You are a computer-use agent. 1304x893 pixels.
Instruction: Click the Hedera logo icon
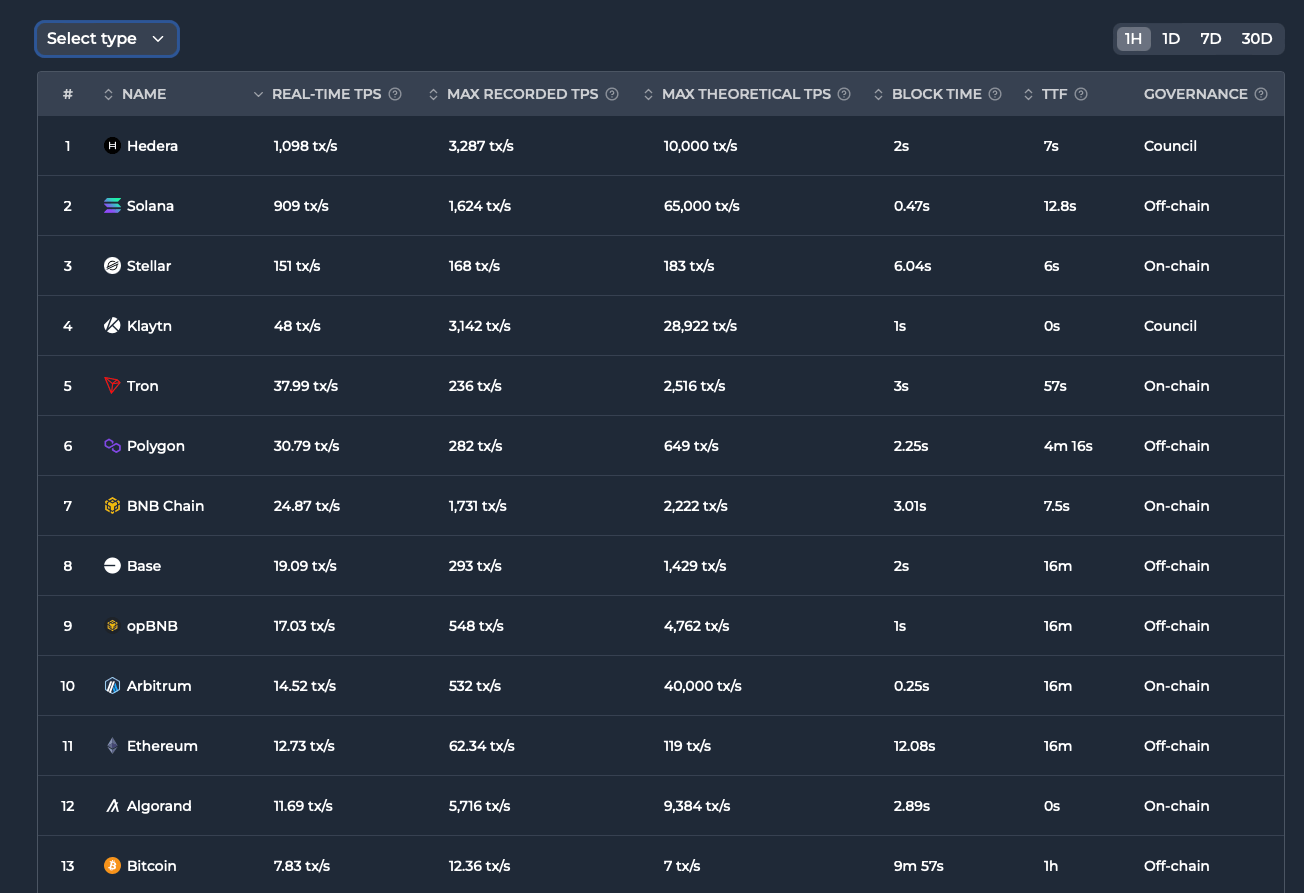[x=112, y=146]
